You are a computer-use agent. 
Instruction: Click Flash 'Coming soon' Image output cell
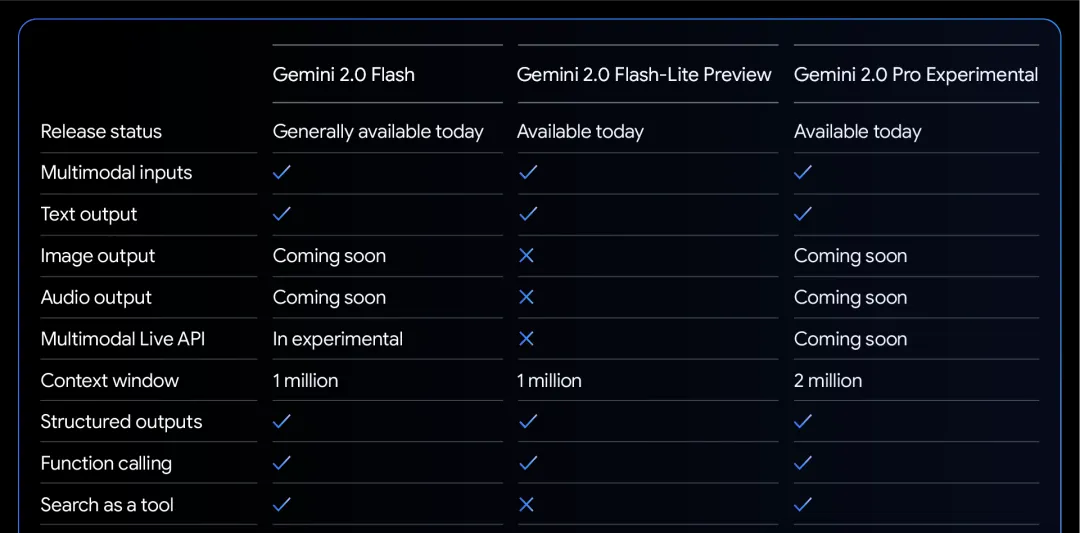[x=329, y=256]
